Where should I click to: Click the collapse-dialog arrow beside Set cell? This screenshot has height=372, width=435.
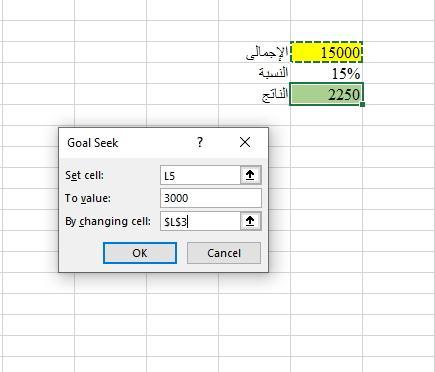(250, 175)
